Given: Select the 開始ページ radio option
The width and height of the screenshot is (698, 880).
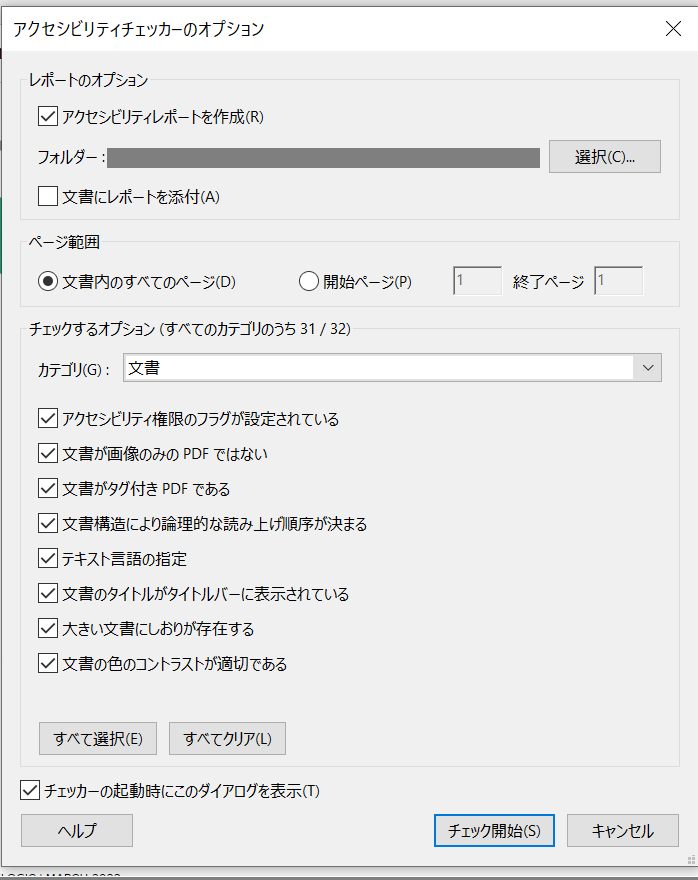Looking at the screenshot, I should tap(309, 281).
